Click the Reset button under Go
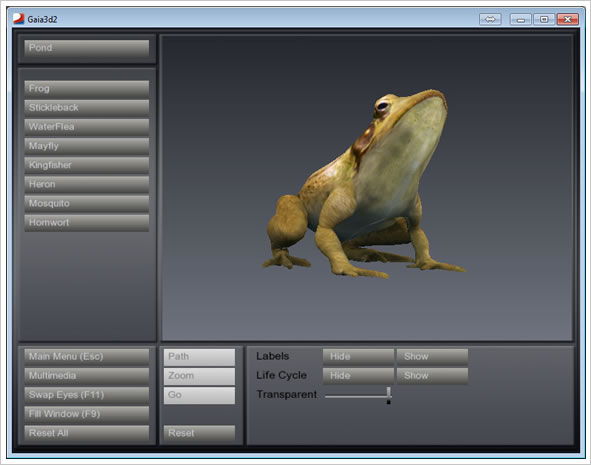Viewport: 591px width, 465px height. (199, 433)
